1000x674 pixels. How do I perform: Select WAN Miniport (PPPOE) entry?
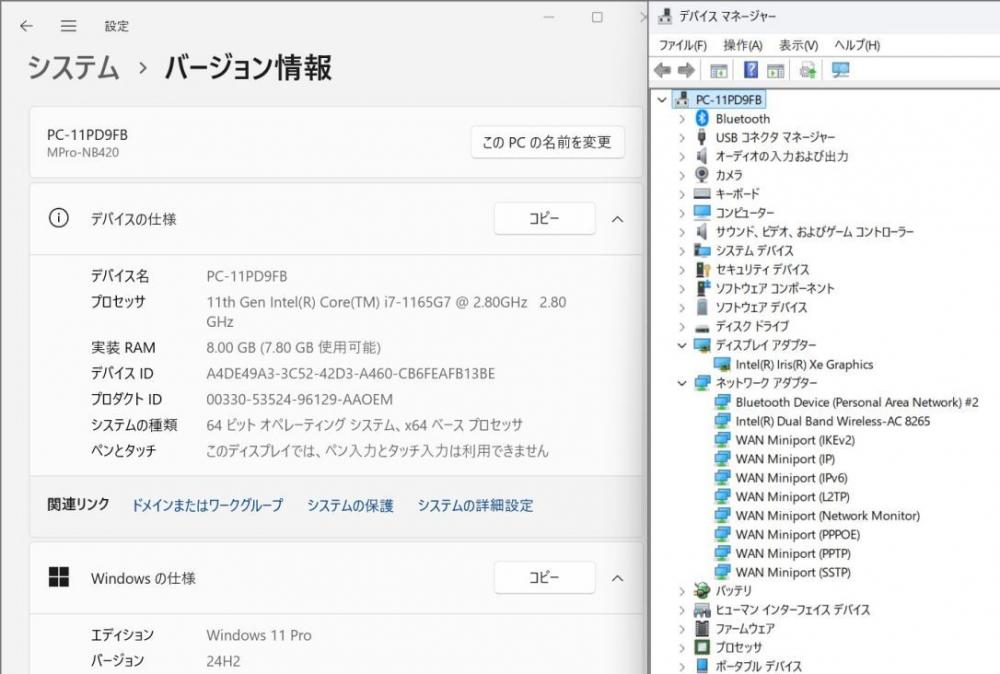click(797, 534)
